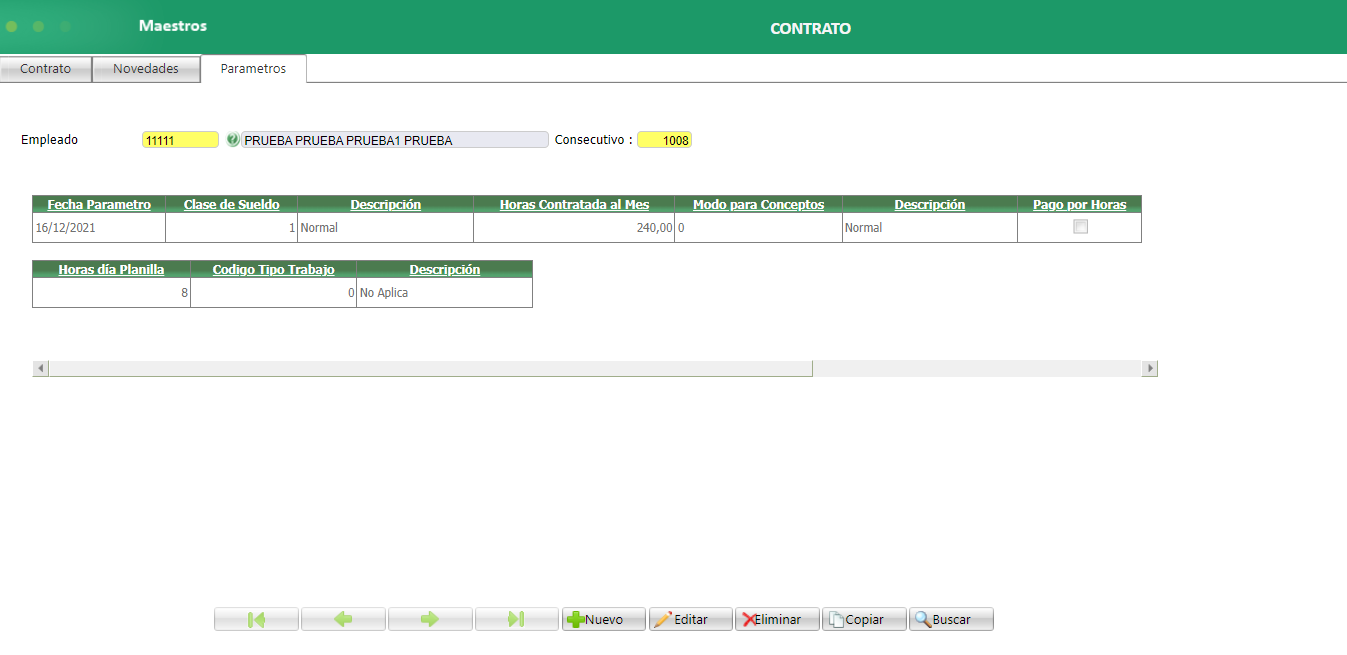Click the Descripción header beside Codigo Tipo Trabajo
The width and height of the screenshot is (1347, 655).
pyautogui.click(x=444, y=269)
